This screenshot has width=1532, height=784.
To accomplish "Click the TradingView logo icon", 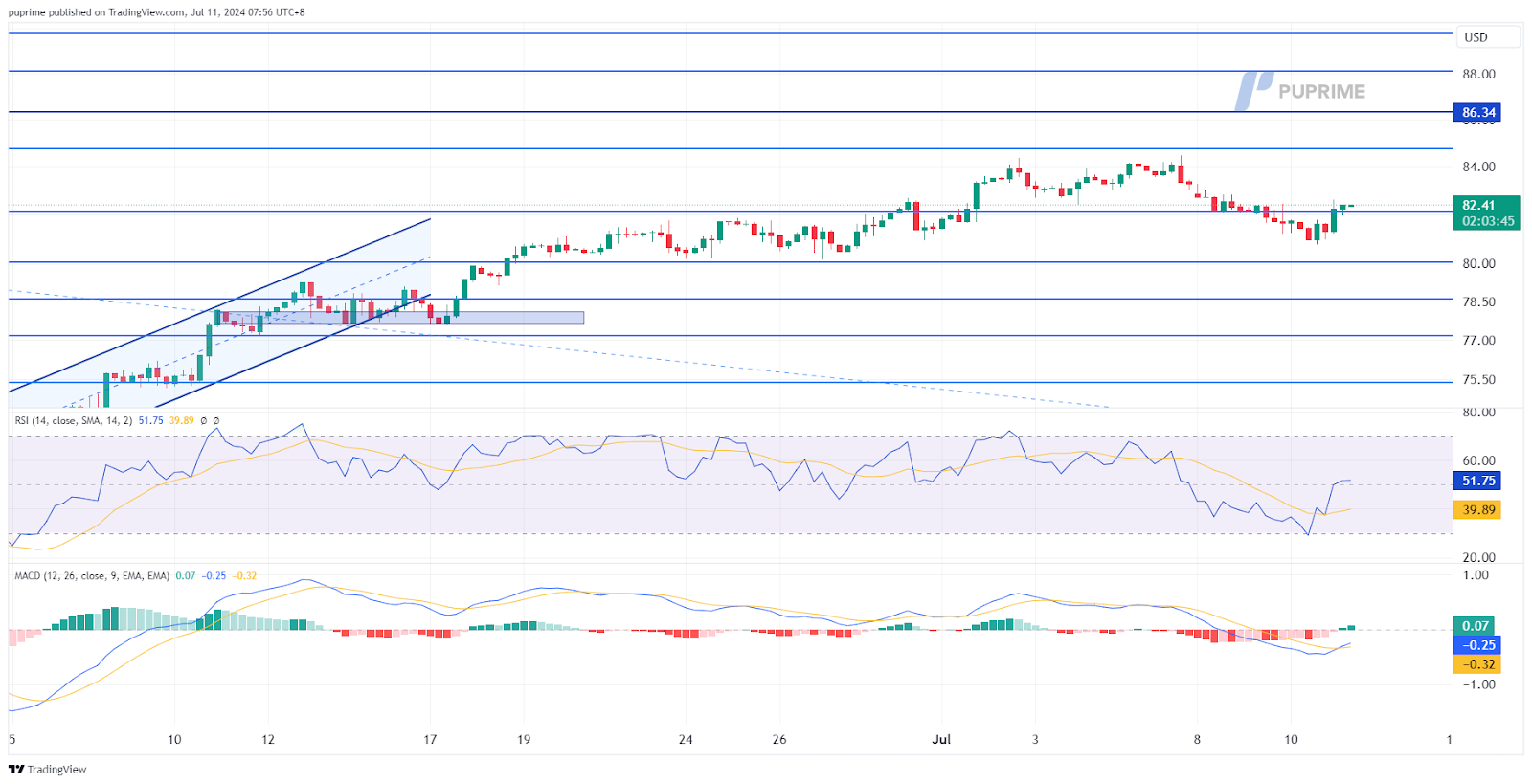I will point(16,769).
